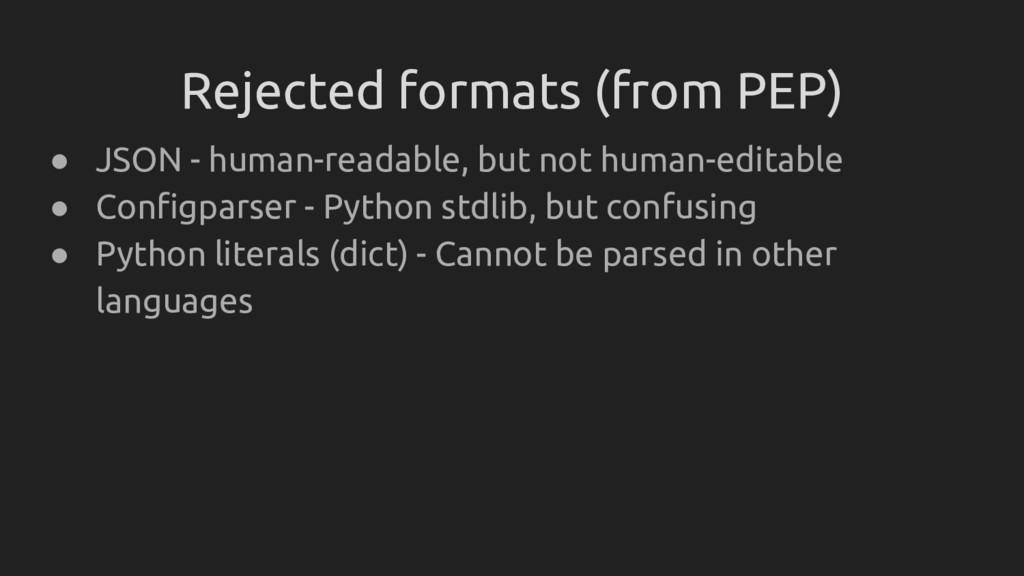
Task: Click the "(dict)" text
Action: pyautogui.click(x=367, y=255)
